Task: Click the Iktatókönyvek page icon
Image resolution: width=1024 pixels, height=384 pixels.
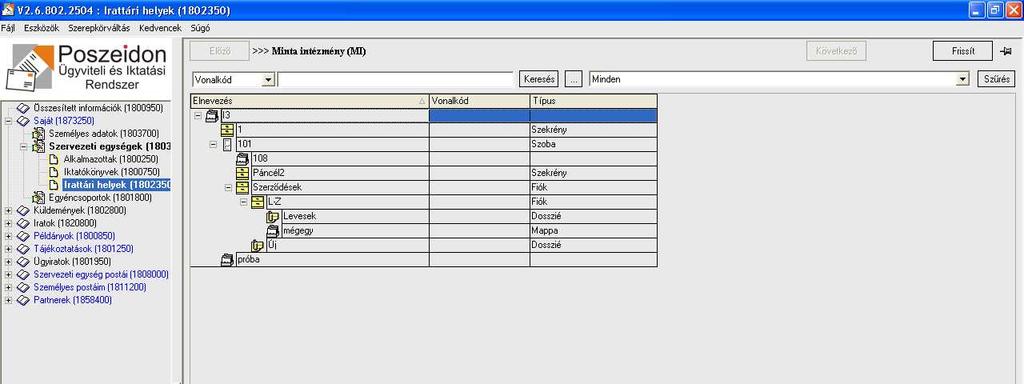Action: click(55, 172)
